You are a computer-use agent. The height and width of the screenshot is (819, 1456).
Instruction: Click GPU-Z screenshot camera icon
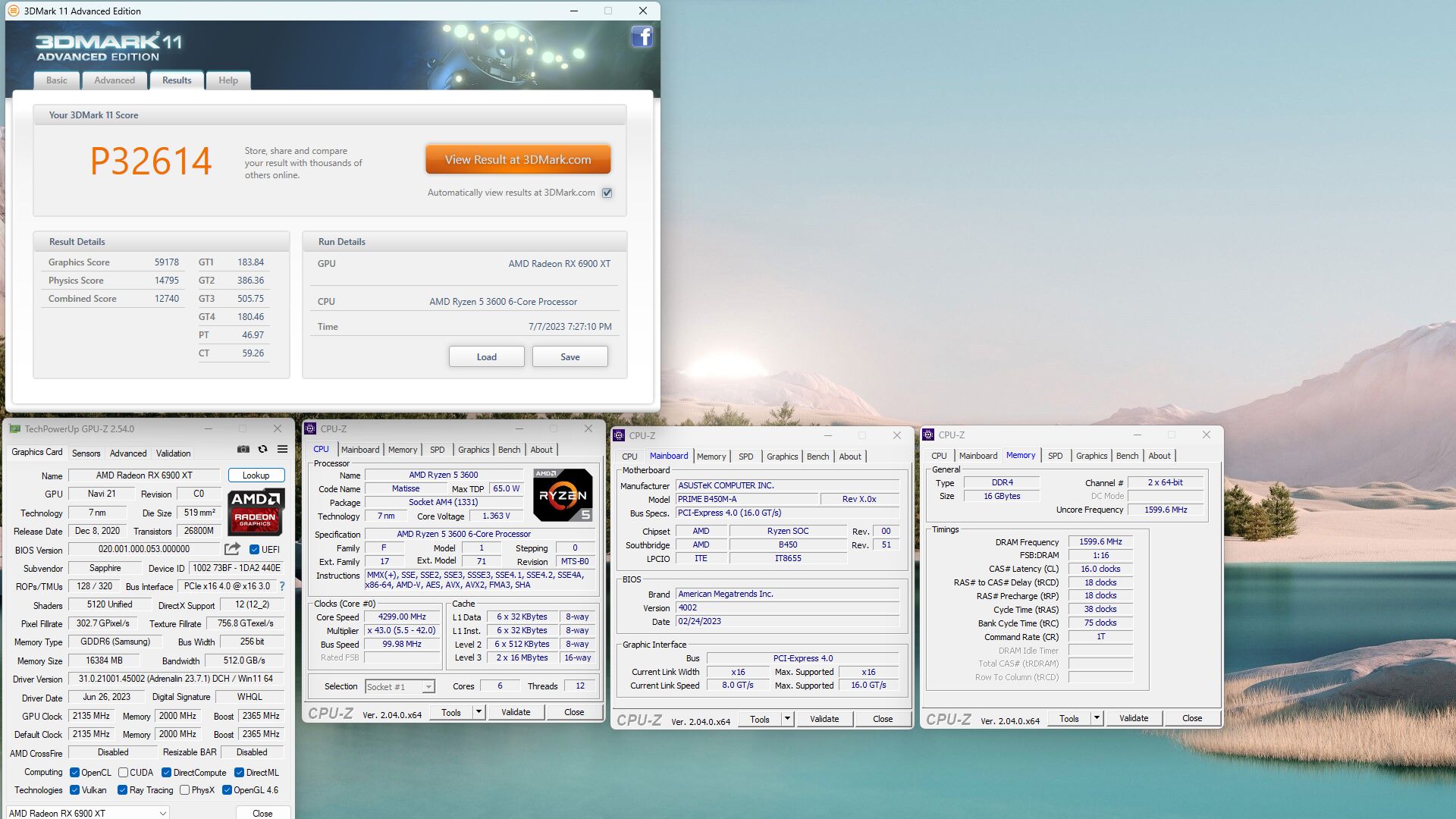coord(243,450)
